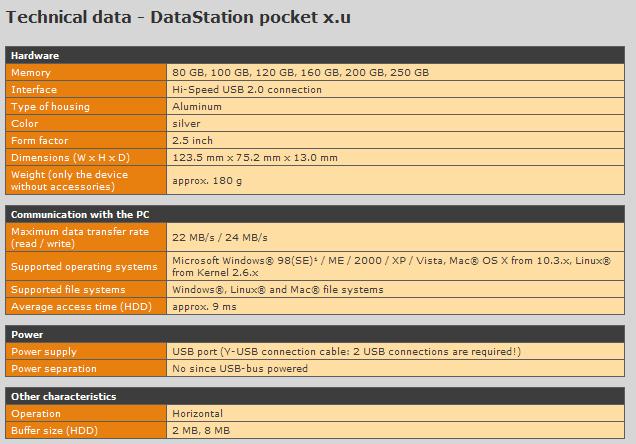Click the 'Communication with the PC' header
636x444 pixels.
click(315, 214)
